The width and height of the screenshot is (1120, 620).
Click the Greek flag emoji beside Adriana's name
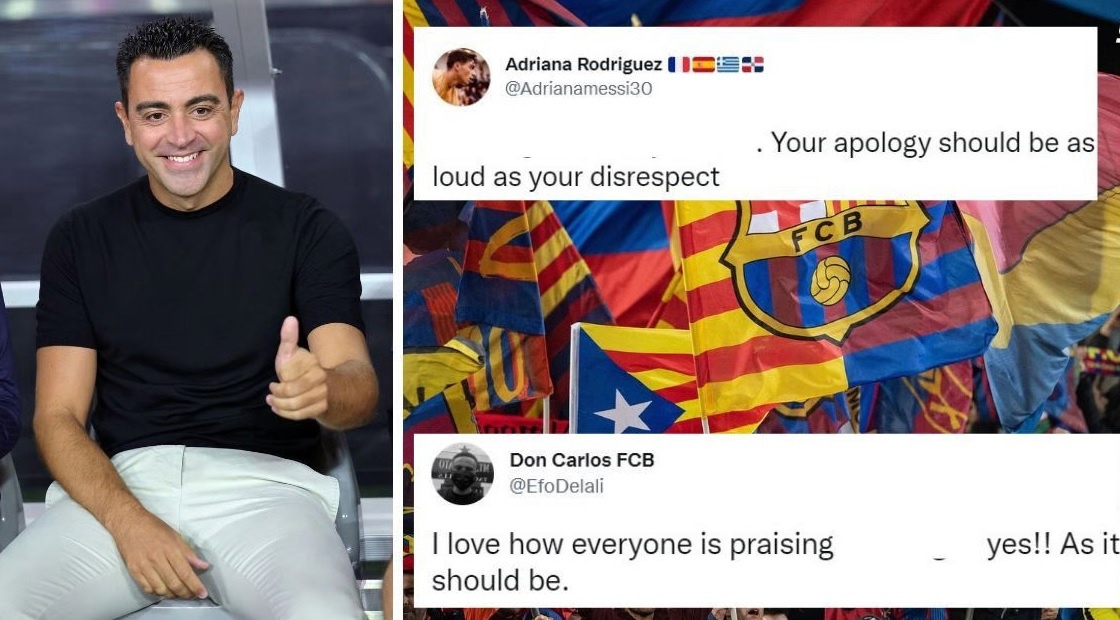[728, 65]
